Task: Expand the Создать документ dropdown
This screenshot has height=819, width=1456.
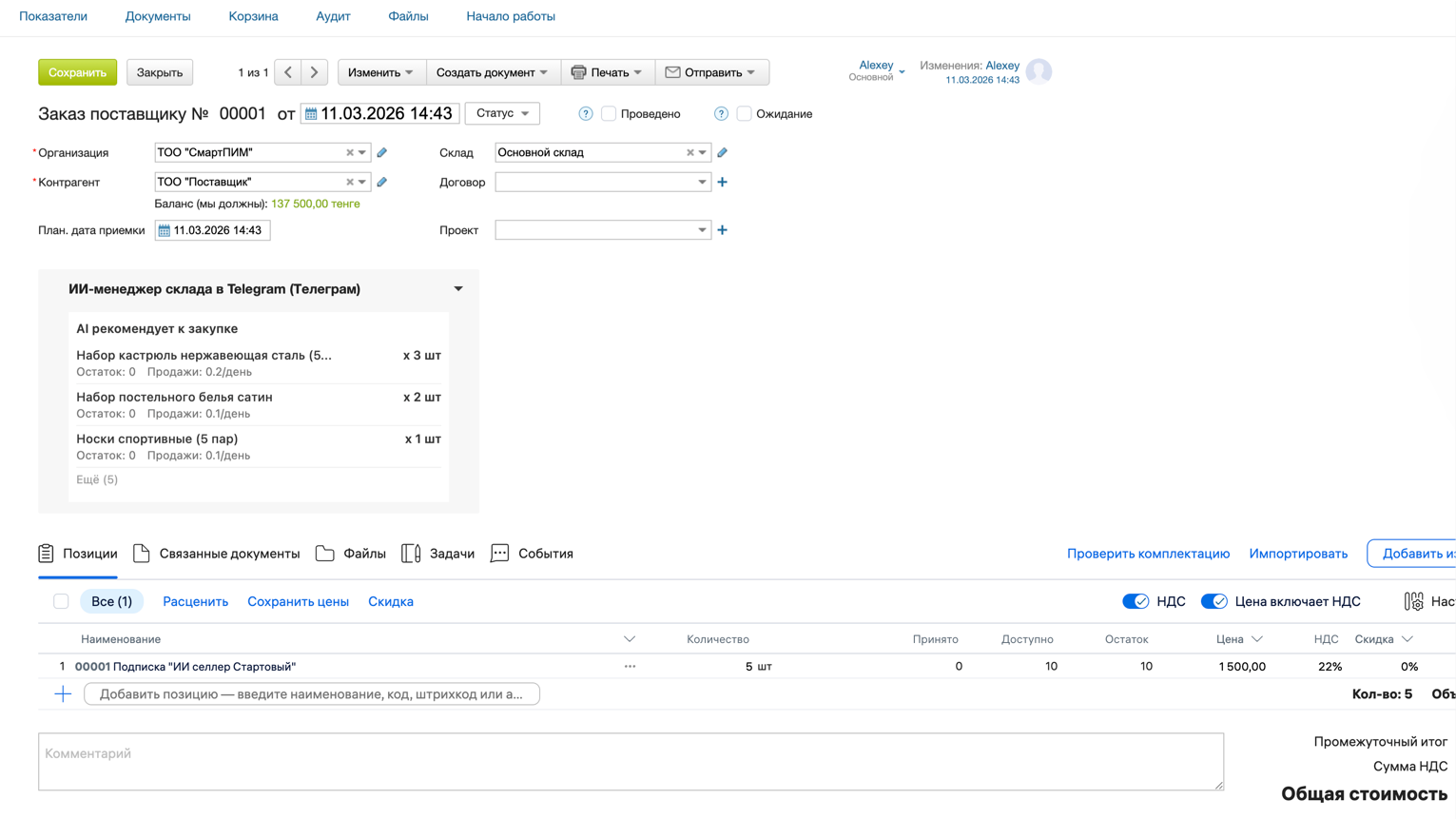Action: pos(492,72)
